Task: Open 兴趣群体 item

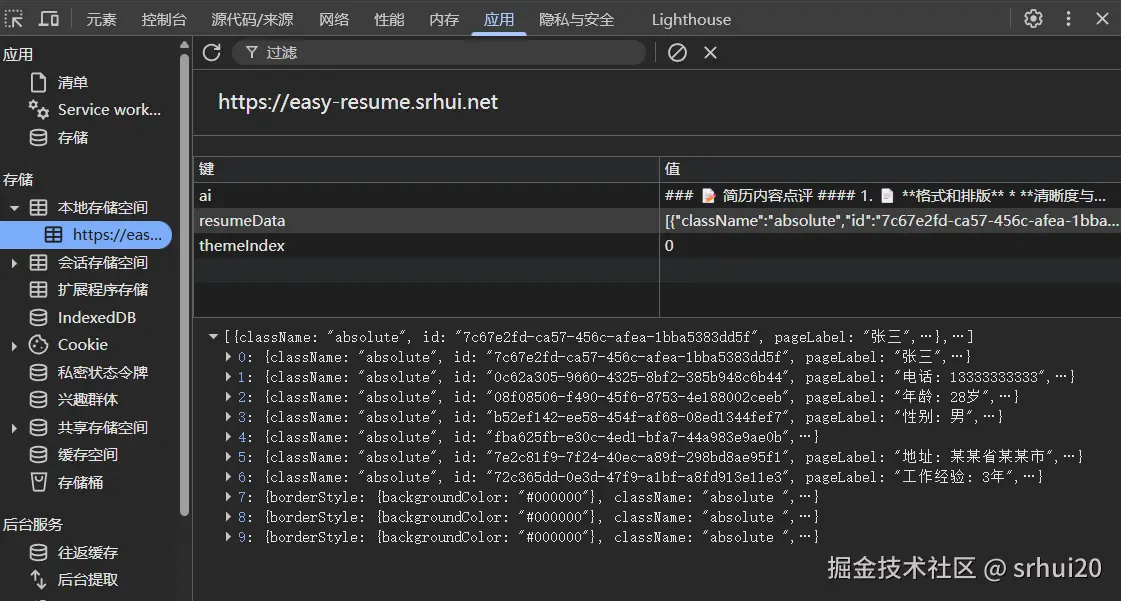Action: tap(87, 399)
